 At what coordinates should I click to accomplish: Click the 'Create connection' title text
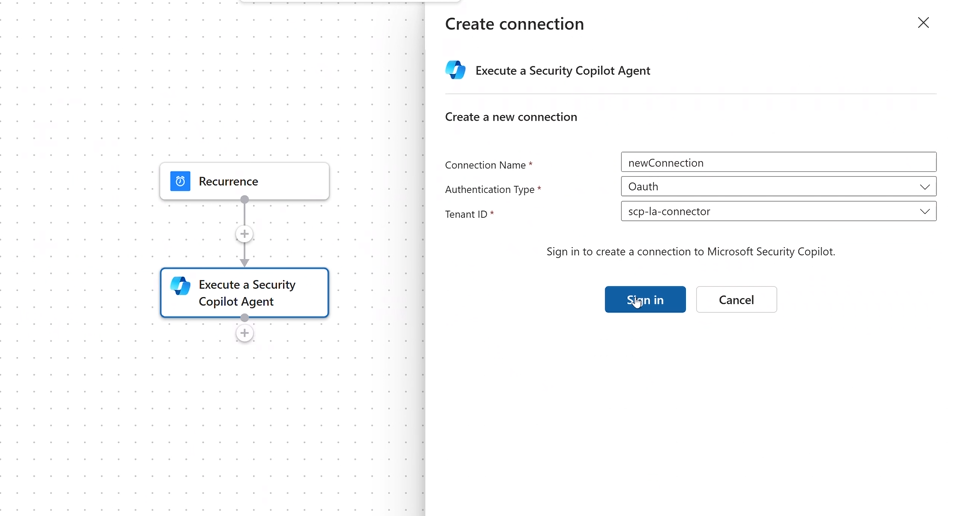click(514, 24)
